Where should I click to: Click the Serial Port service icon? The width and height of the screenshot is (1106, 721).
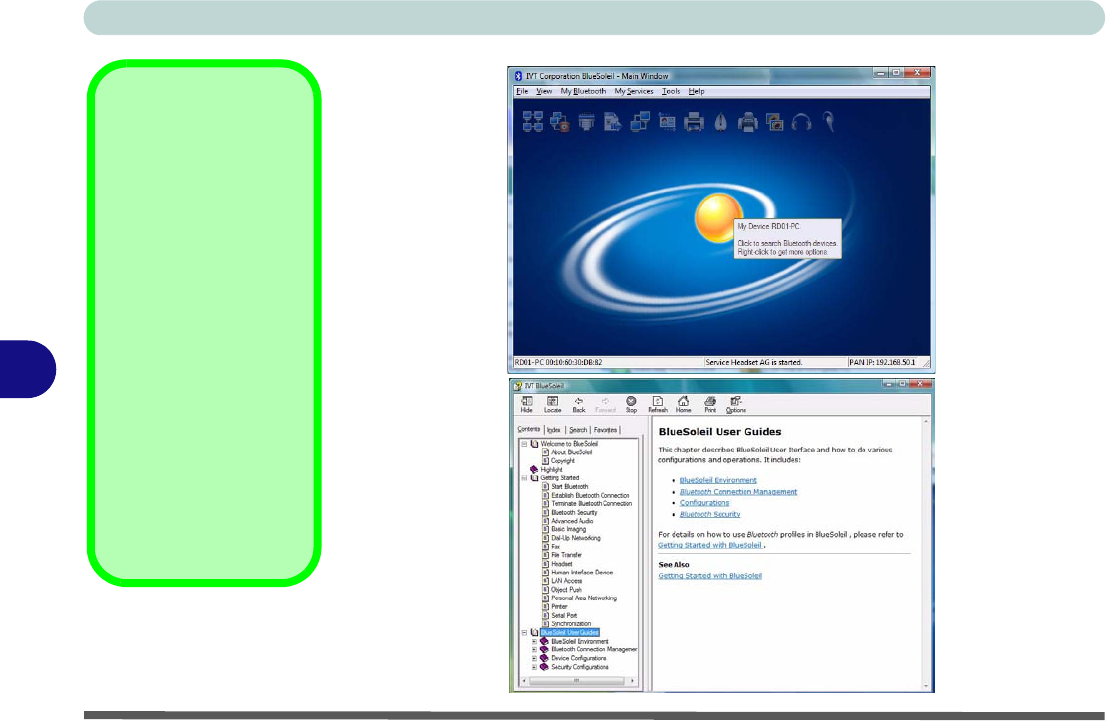pyautogui.click(x=586, y=122)
